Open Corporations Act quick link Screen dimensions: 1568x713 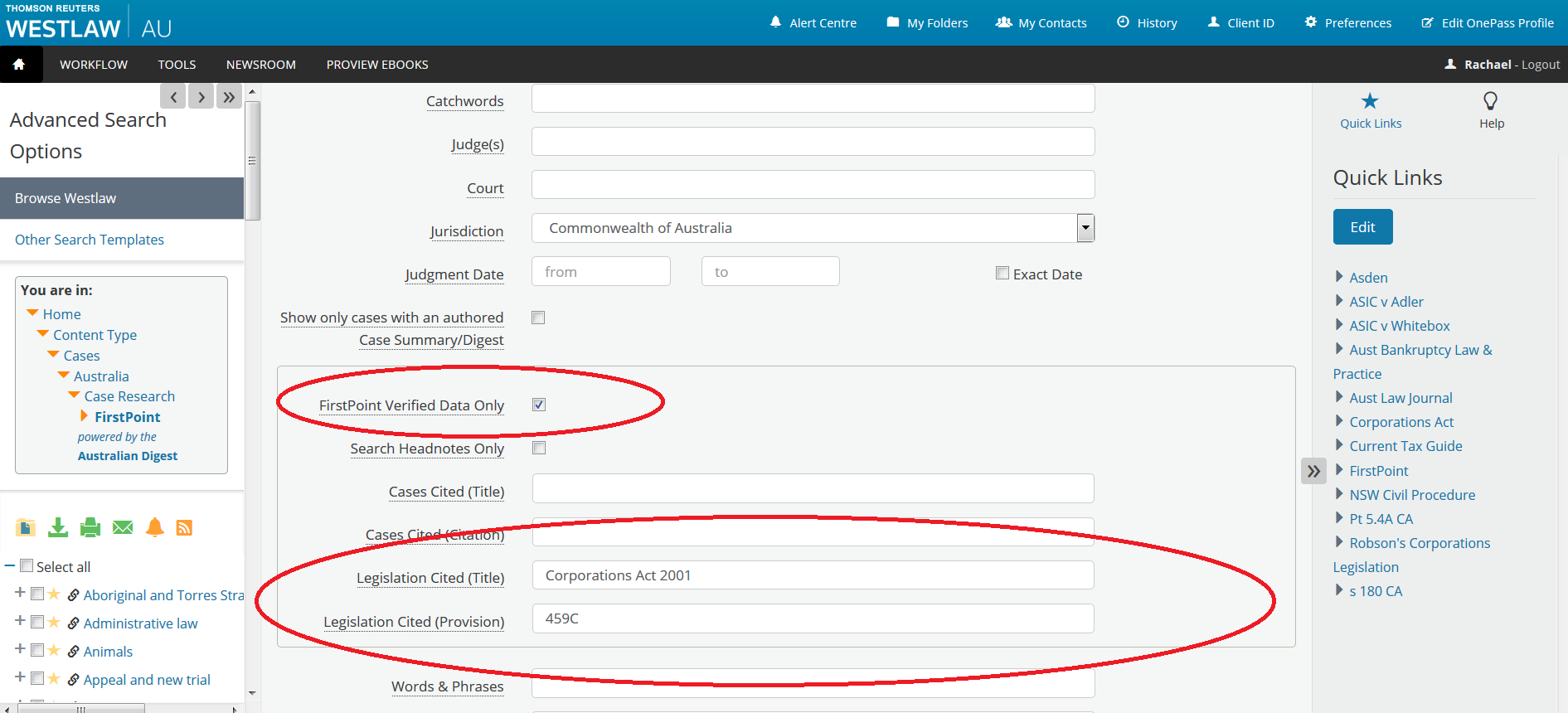1401,422
